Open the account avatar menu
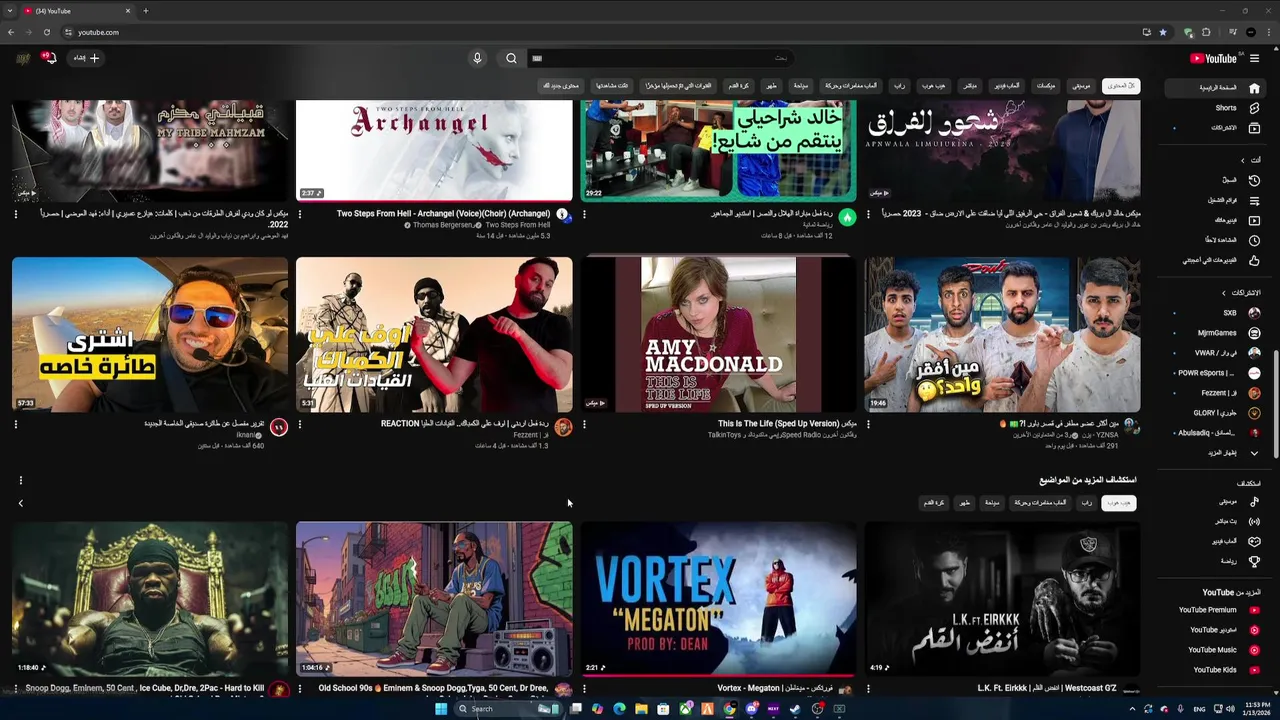The height and width of the screenshot is (720, 1280). (x=22, y=58)
